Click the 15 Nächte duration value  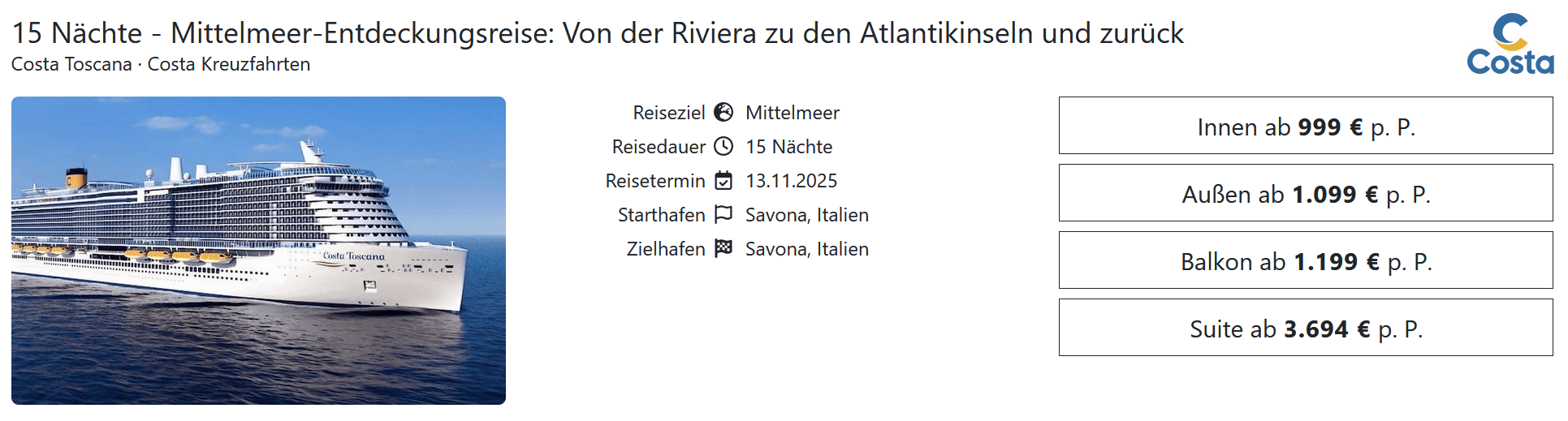pos(789,147)
